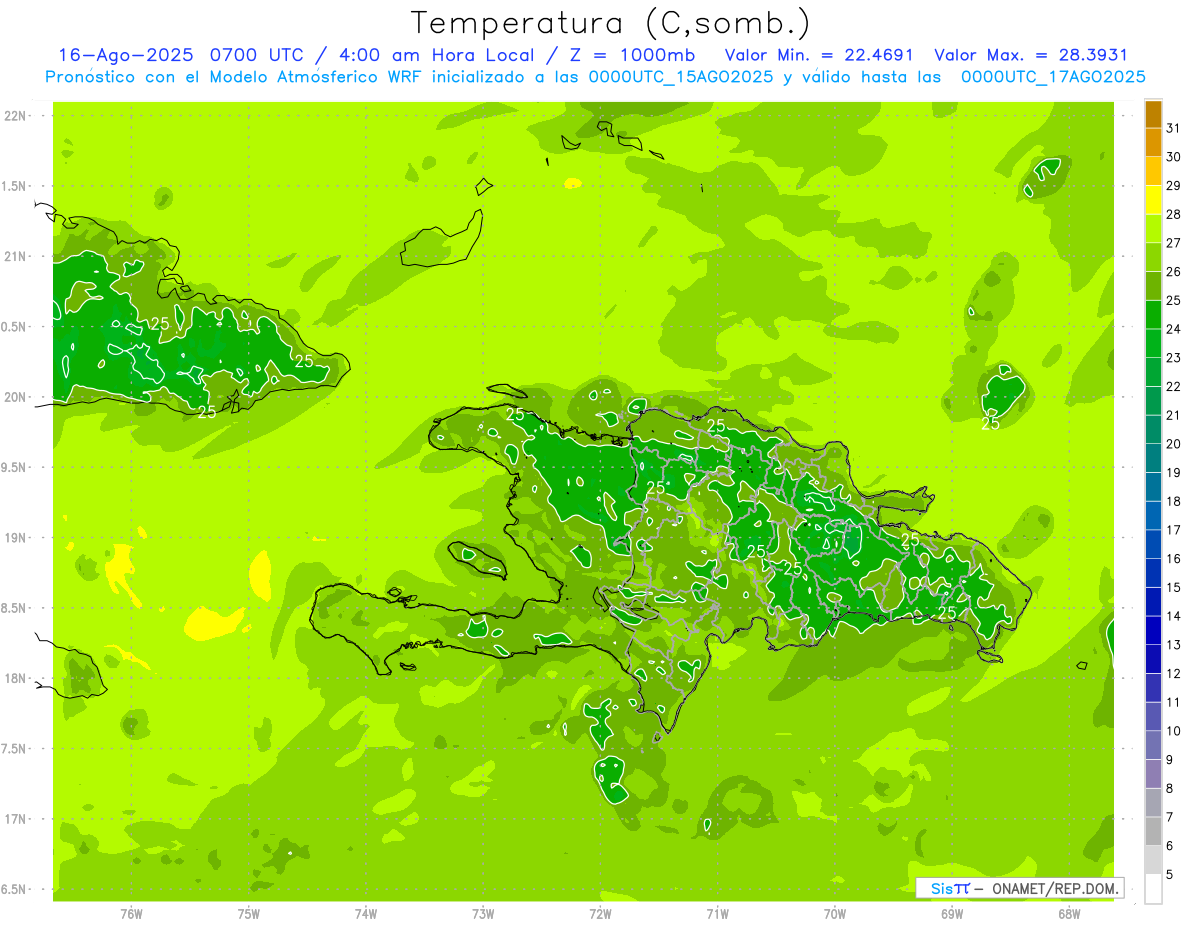Click the legend value "12"
This screenshot has width=1200, height=927.
[x=1174, y=674]
